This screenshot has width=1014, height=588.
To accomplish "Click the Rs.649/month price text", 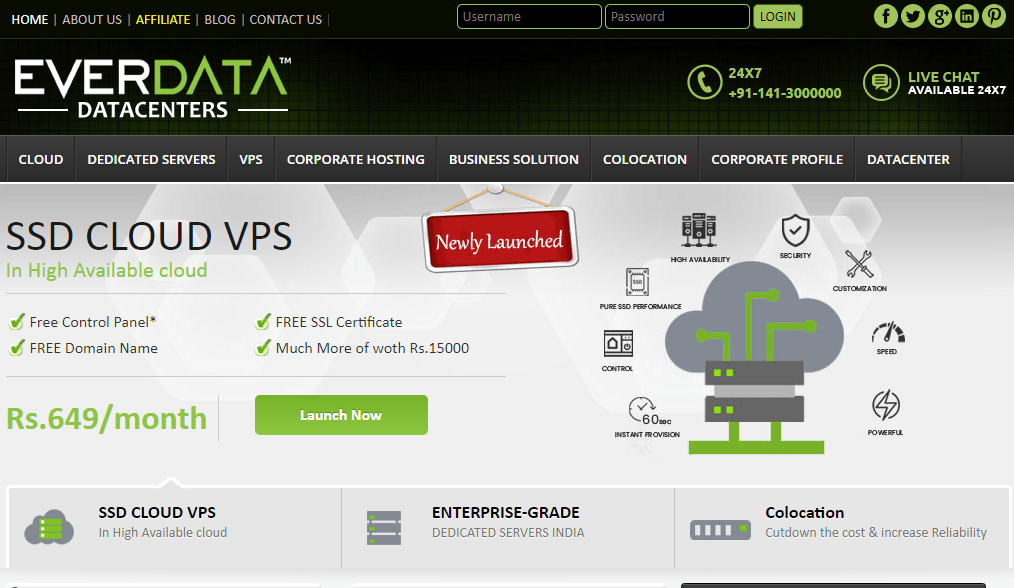I will (107, 419).
